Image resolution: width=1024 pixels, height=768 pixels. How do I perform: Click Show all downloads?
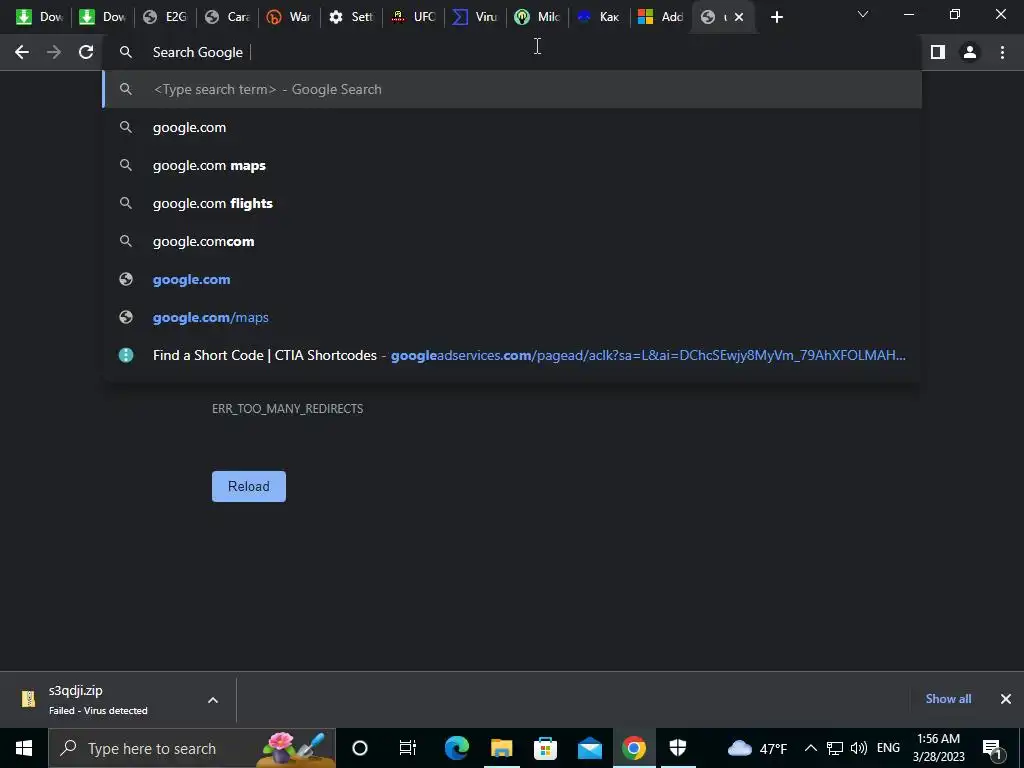[x=948, y=699]
